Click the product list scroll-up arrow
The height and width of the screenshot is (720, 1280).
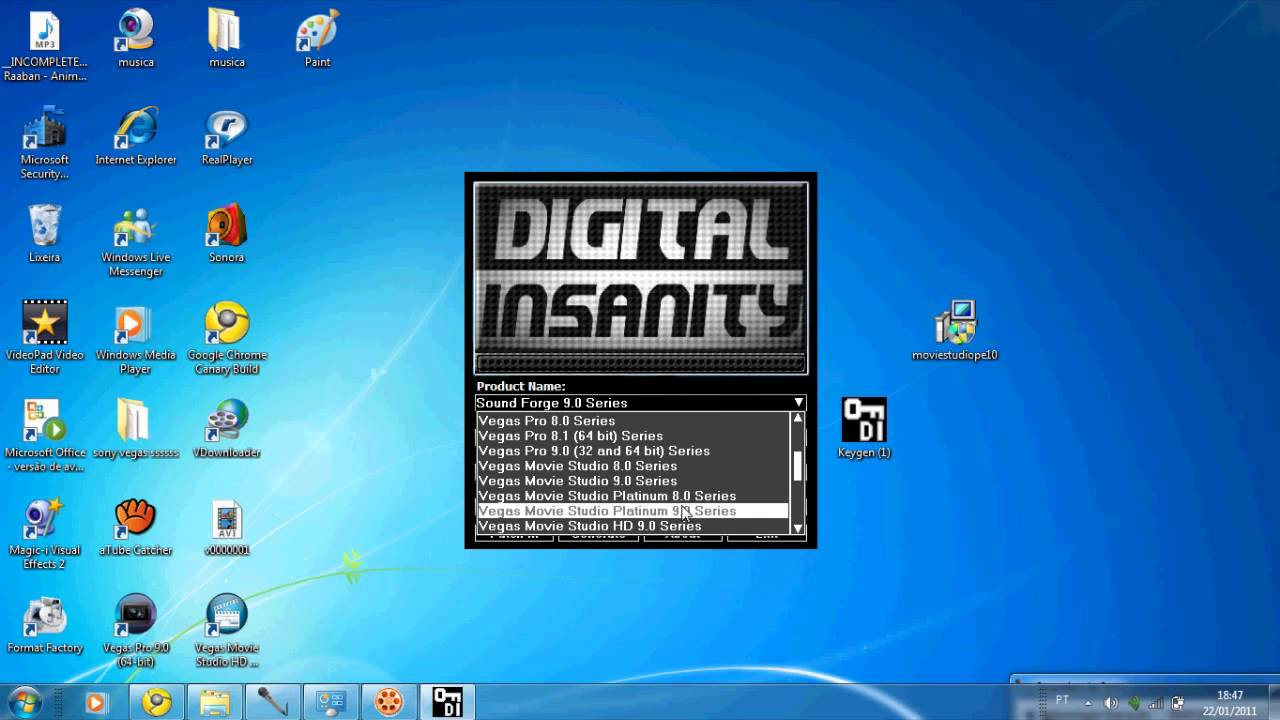(x=797, y=418)
